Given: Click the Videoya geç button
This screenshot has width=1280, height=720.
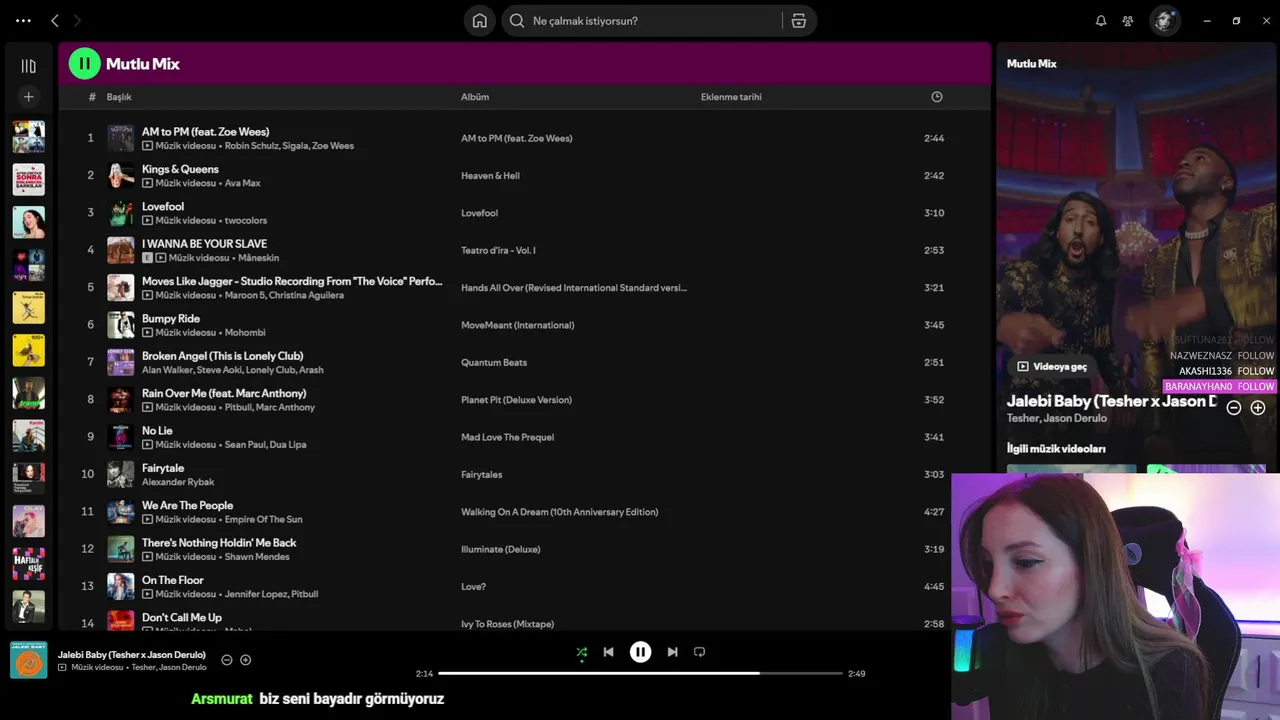Looking at the screenshot, I should click(x=1052, y=367).
